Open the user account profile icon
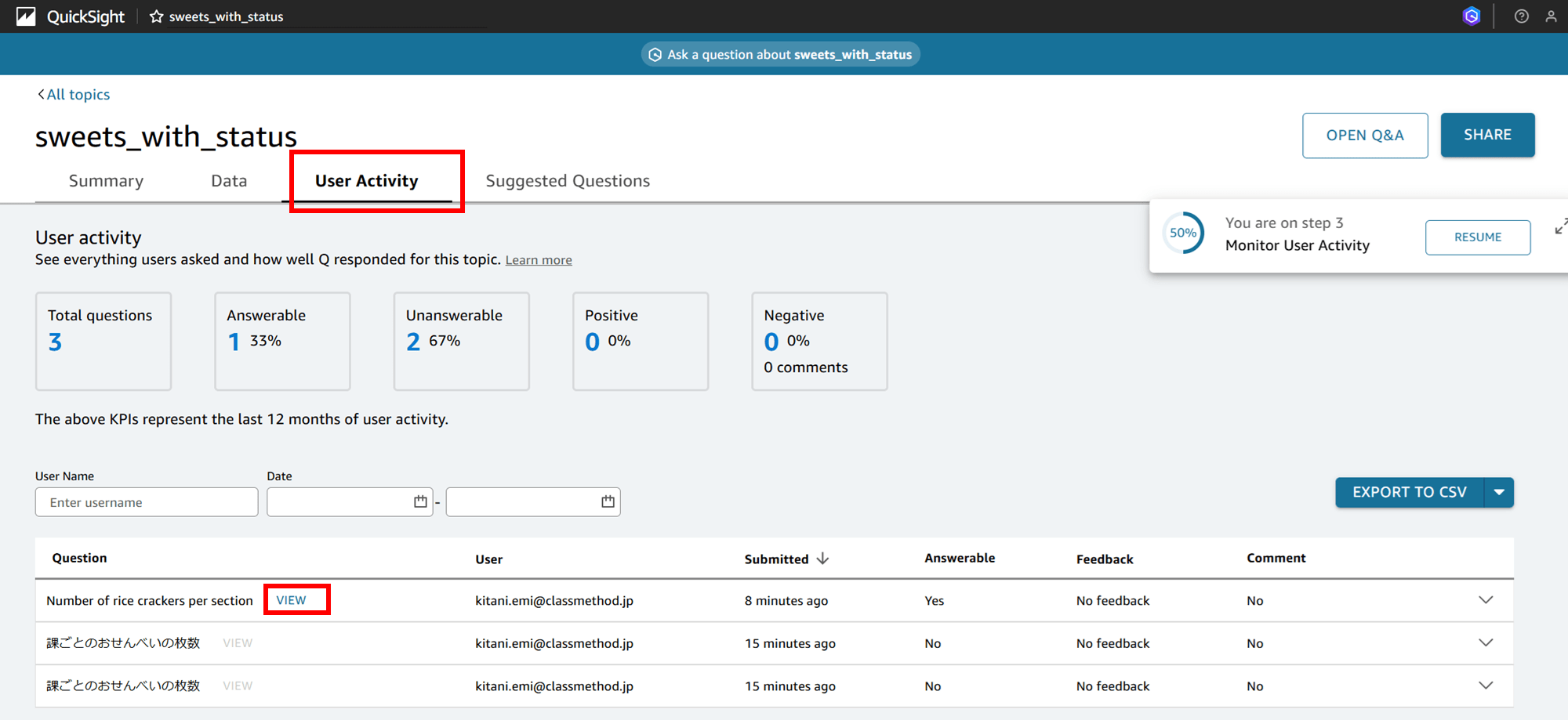1568x720 pixels. click(1551, 16)
